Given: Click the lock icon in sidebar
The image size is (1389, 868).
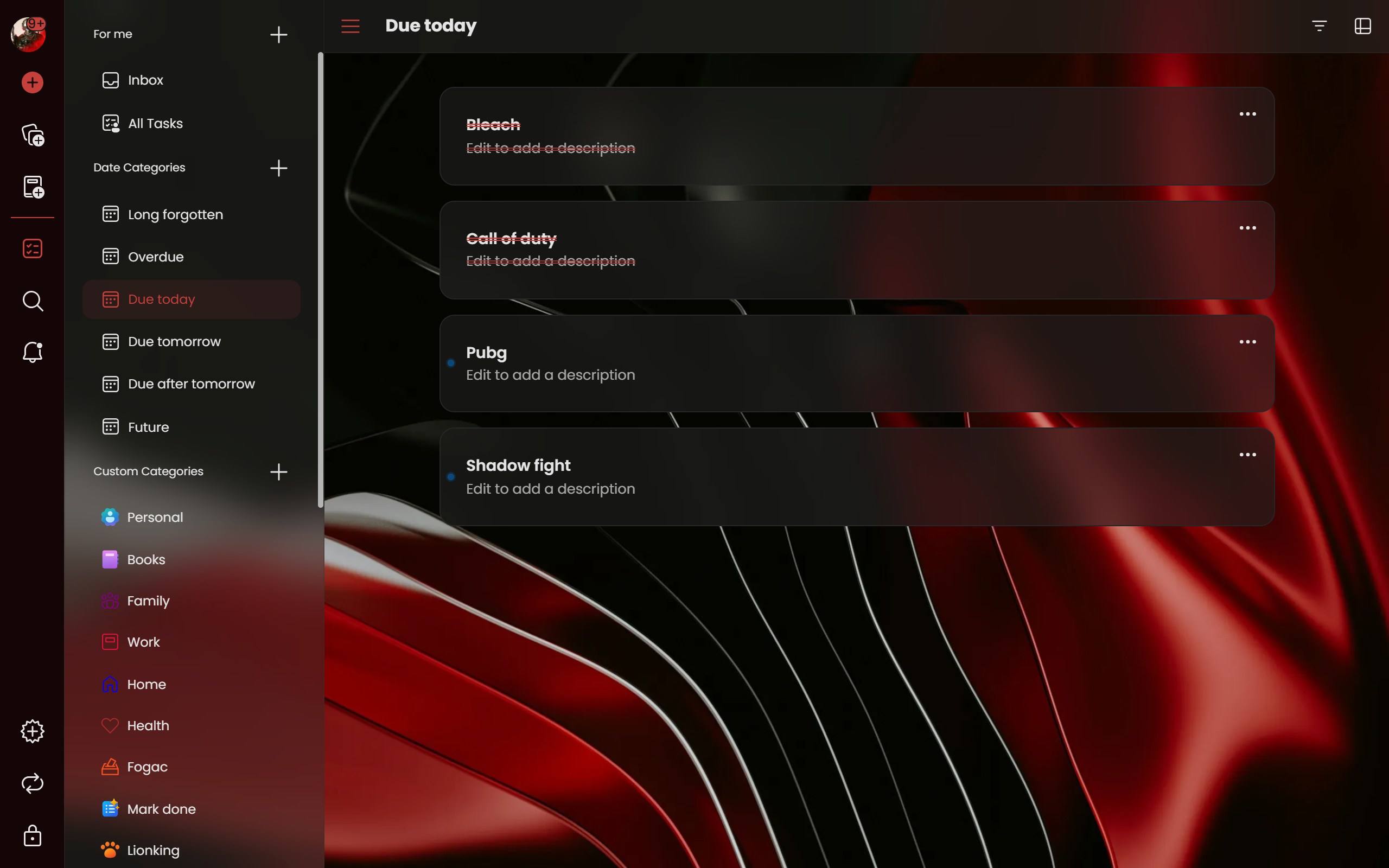Looking at the screenshot, I should pyautogui.click(x=32, y=836).
